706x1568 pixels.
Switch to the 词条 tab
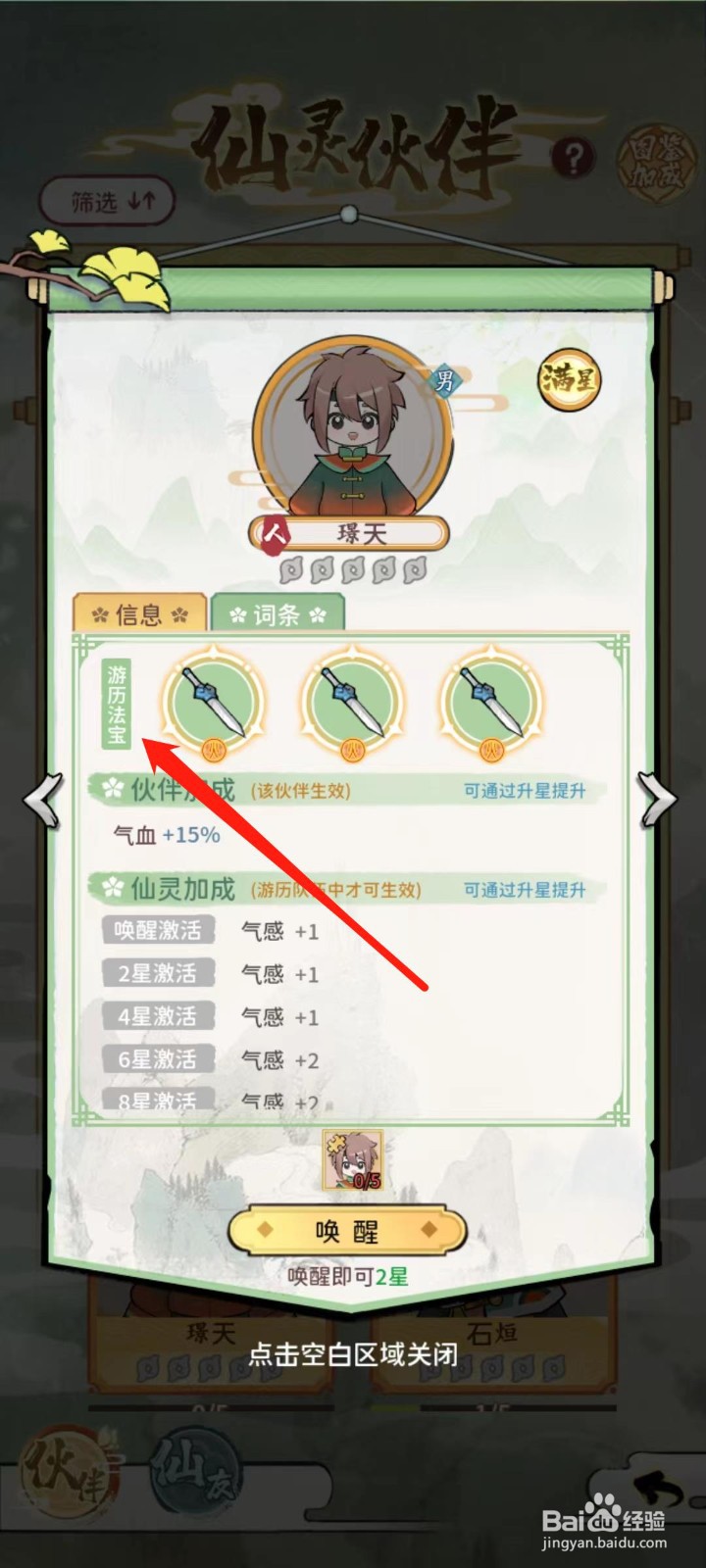[x=277, y=614]
